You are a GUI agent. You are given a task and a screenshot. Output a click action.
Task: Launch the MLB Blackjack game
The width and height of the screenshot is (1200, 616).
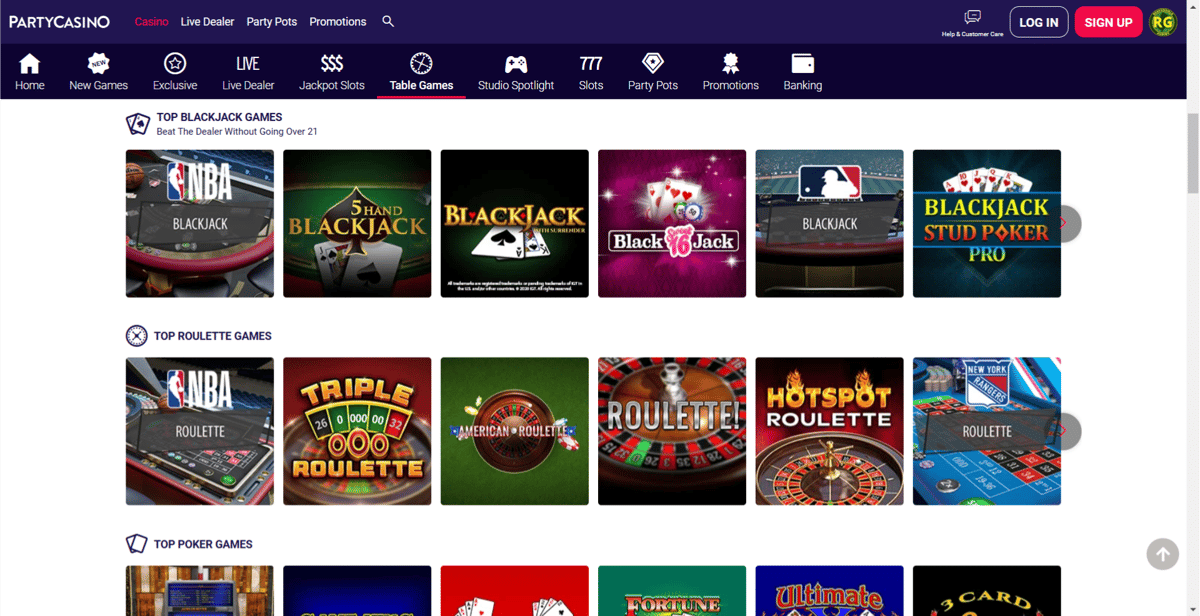[x=830, y=223]
